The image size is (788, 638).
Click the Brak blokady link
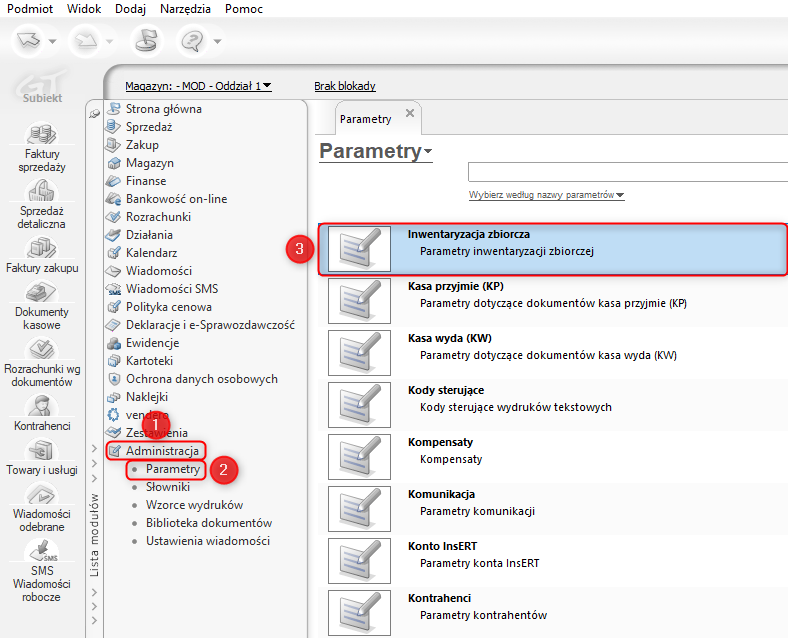(345, 86)
